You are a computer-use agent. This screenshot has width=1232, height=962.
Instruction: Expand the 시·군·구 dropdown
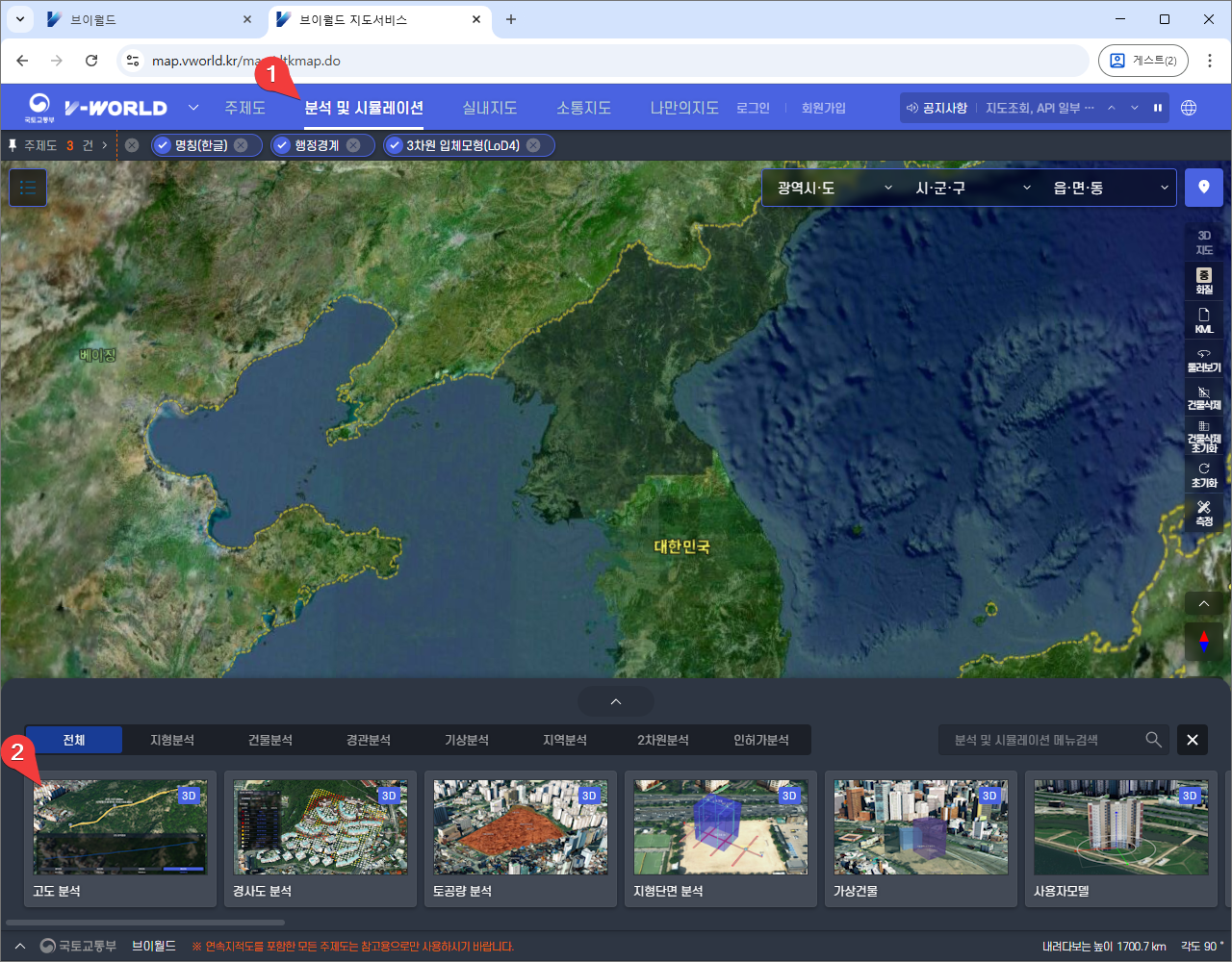(972, 188)
